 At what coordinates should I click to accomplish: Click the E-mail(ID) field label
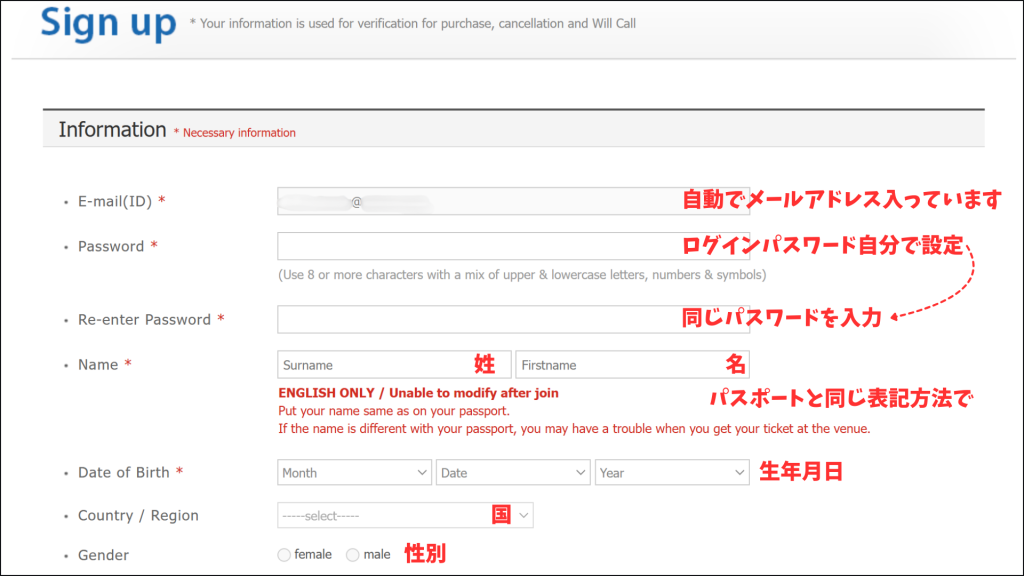point(115,201)
